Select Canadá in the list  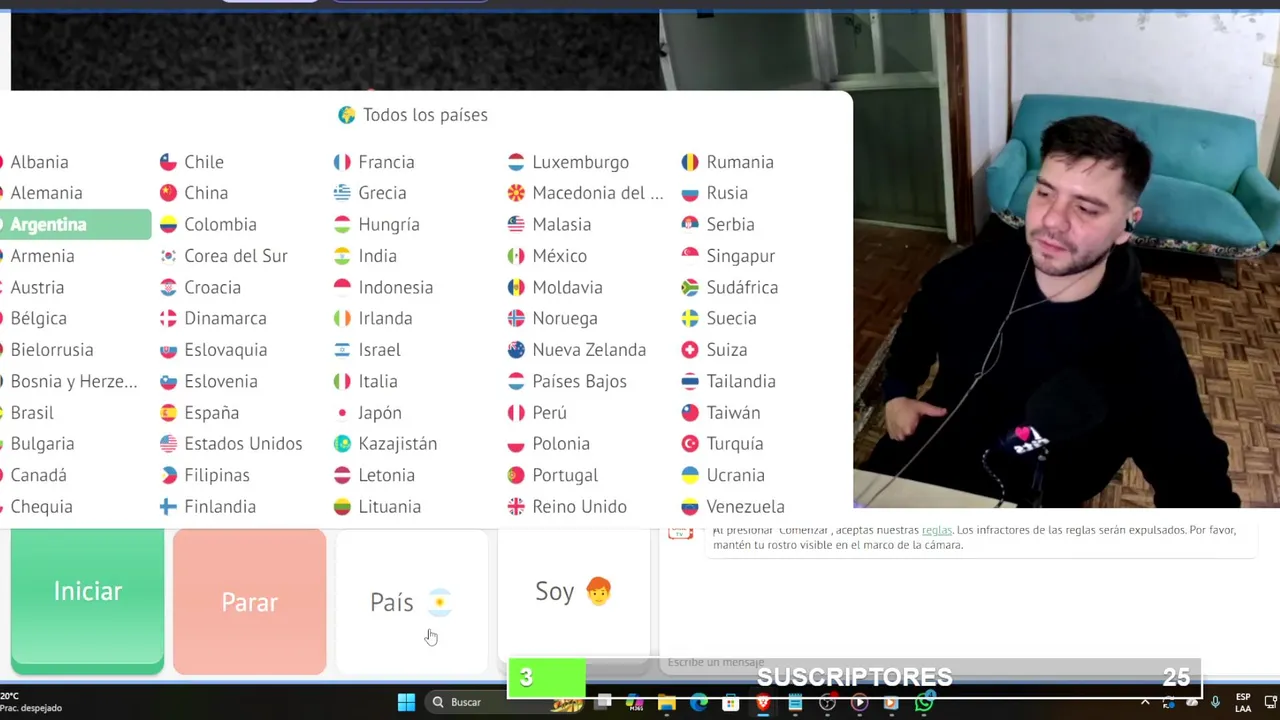tap(38, 475)
